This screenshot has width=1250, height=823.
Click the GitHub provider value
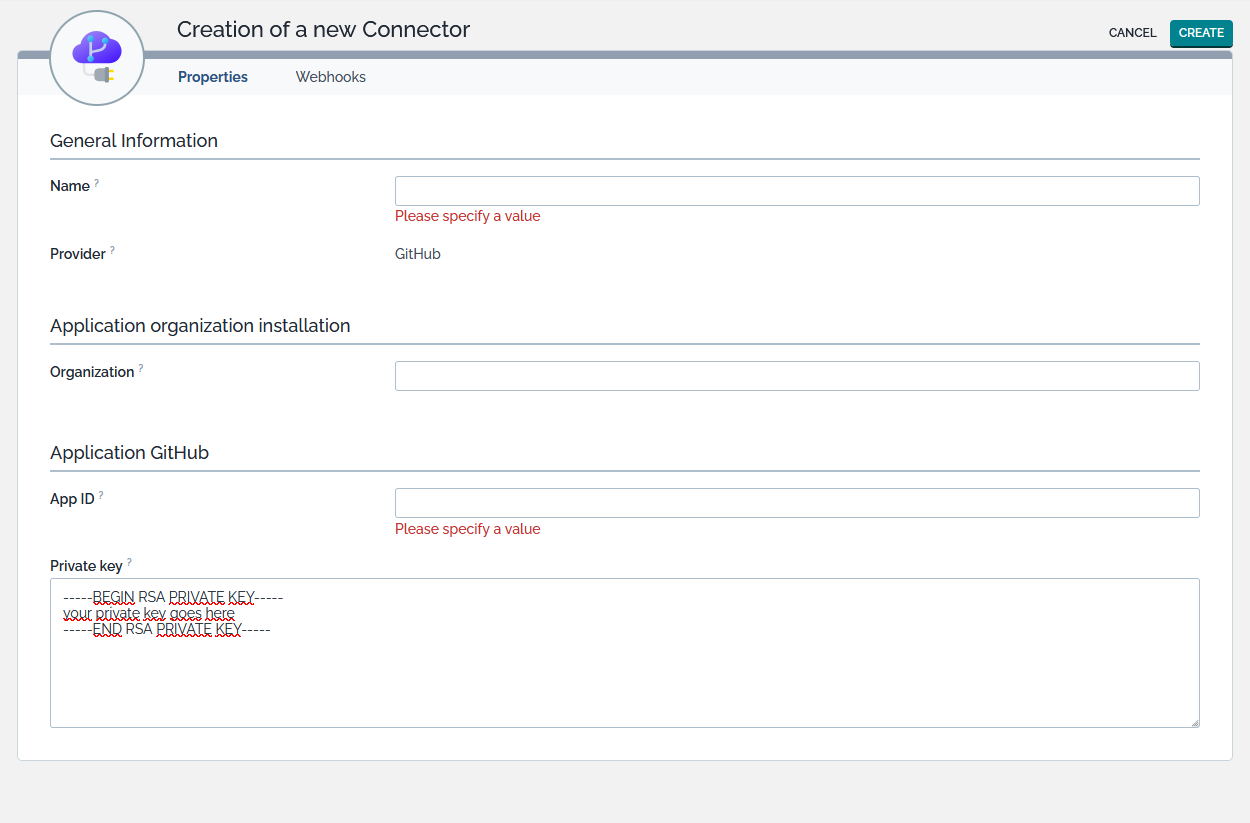(x=418, y=254)
